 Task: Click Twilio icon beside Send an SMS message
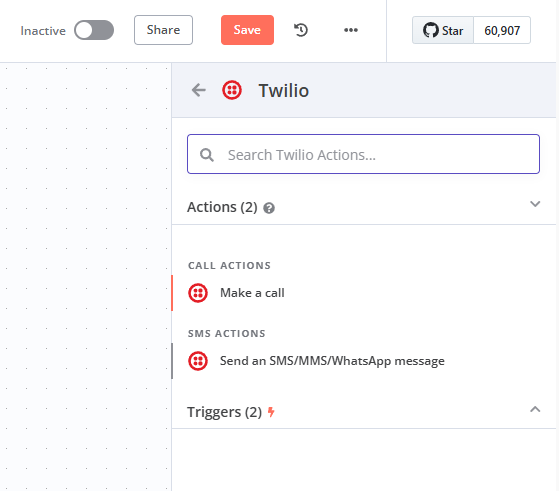pyautogui.click(x=198, y=361)
